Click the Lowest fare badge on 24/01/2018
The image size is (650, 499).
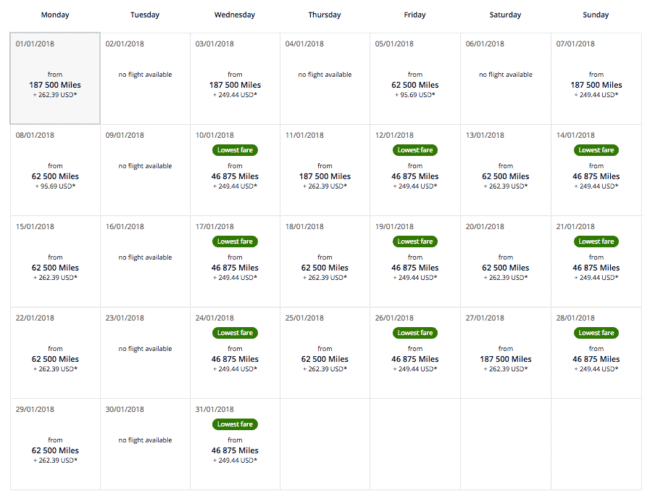pyautogui.click(x=235, y=333)
